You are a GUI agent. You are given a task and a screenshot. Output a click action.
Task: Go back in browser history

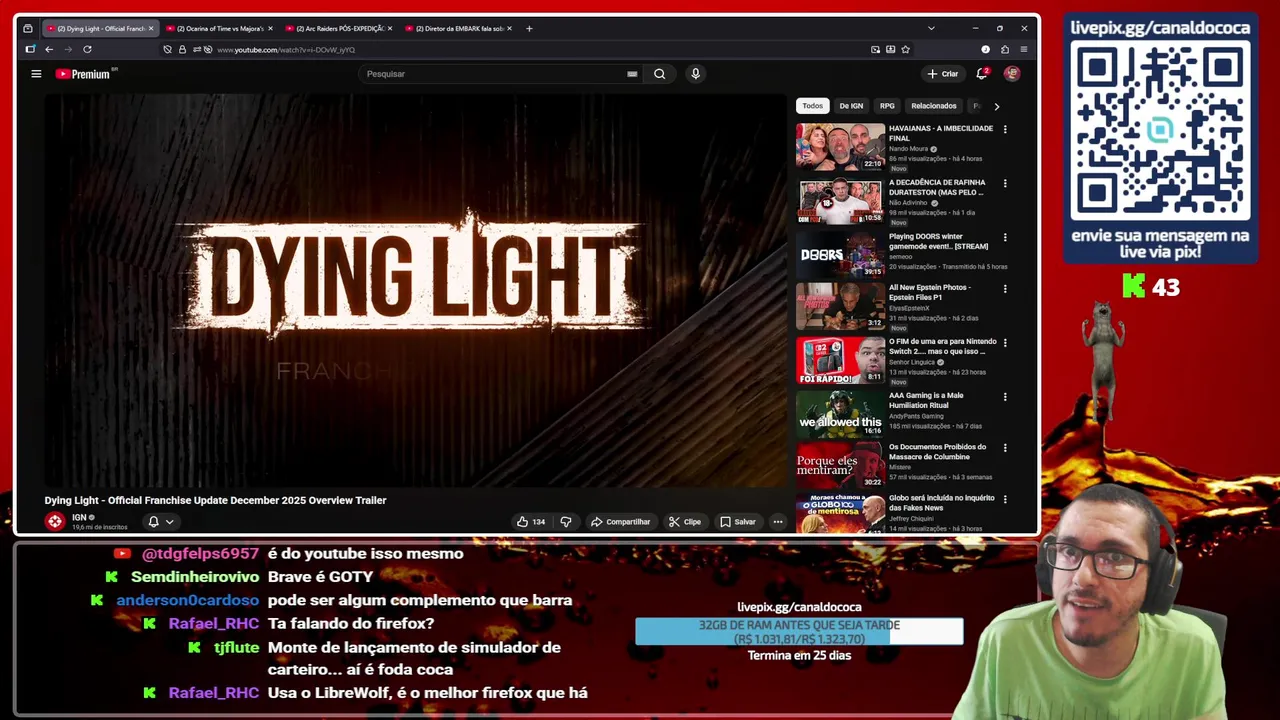point(48,49)
